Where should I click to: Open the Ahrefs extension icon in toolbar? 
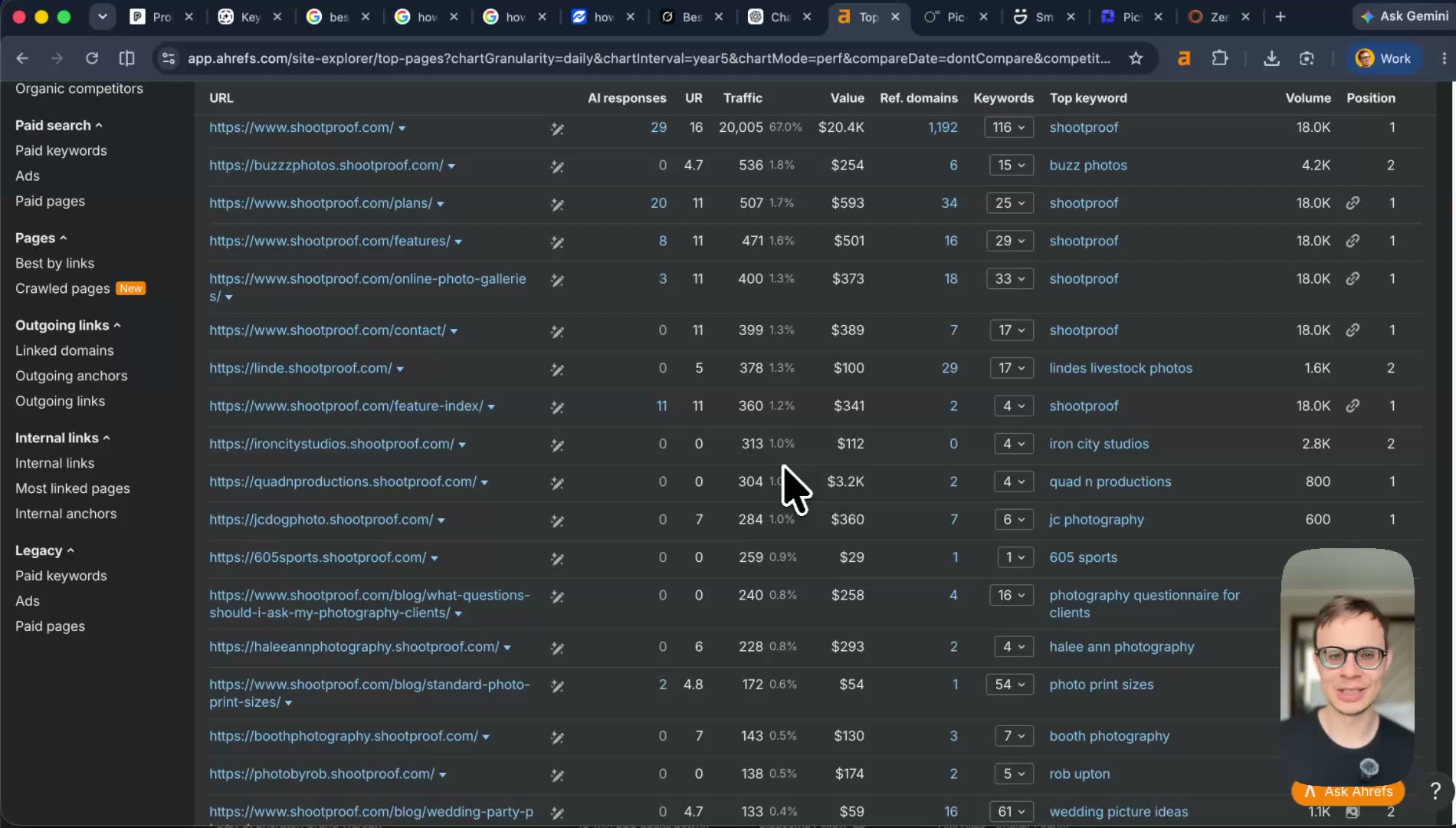click(x=1184, y=58)
